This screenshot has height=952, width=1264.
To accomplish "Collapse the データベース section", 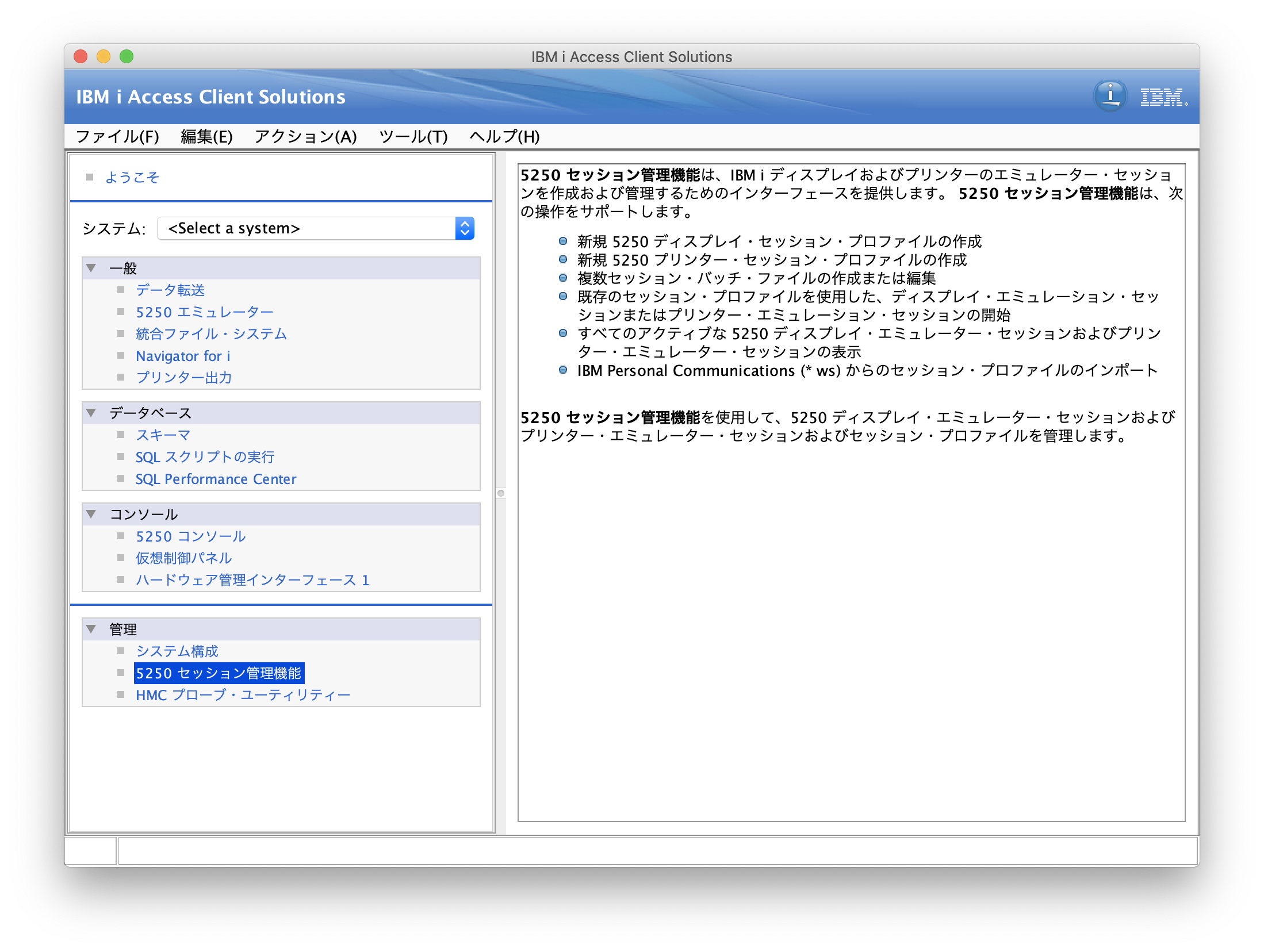I will pos(91,413).
